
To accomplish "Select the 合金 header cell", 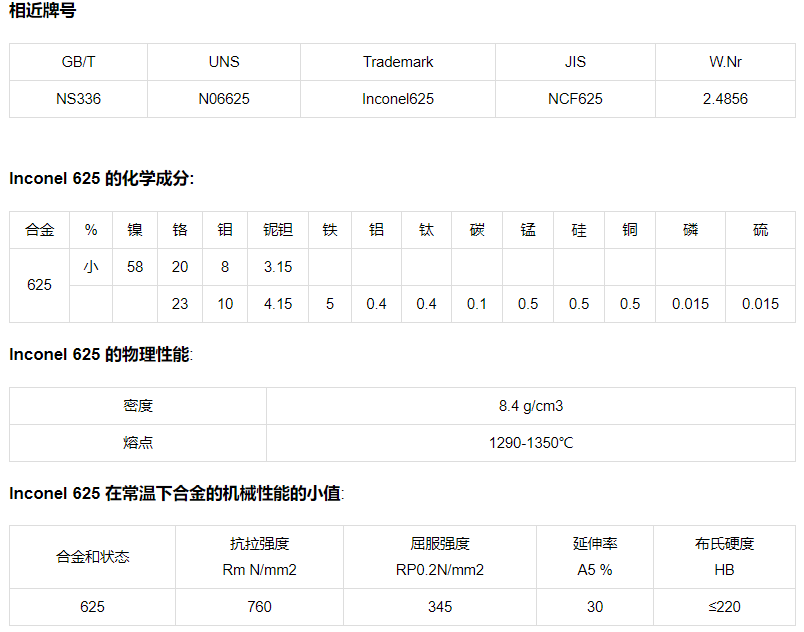I will tap(39, 230).
